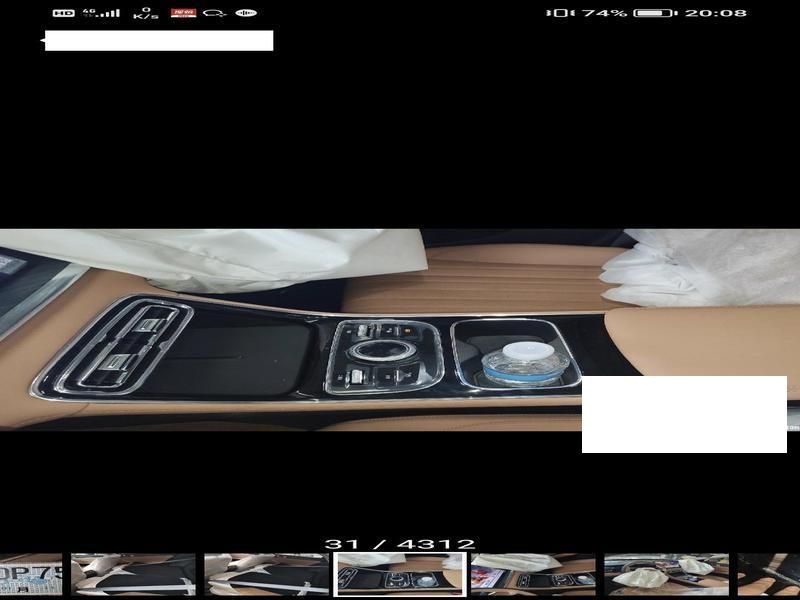The width and height of the screenshot is (800, 600).
Task: Open the partially visible last thumbnail
Action: 769,575
